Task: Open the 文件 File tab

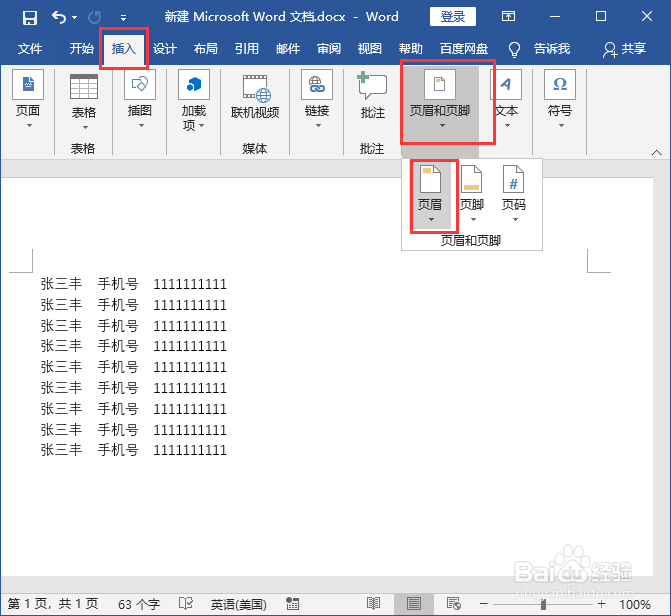Action: 30,48
